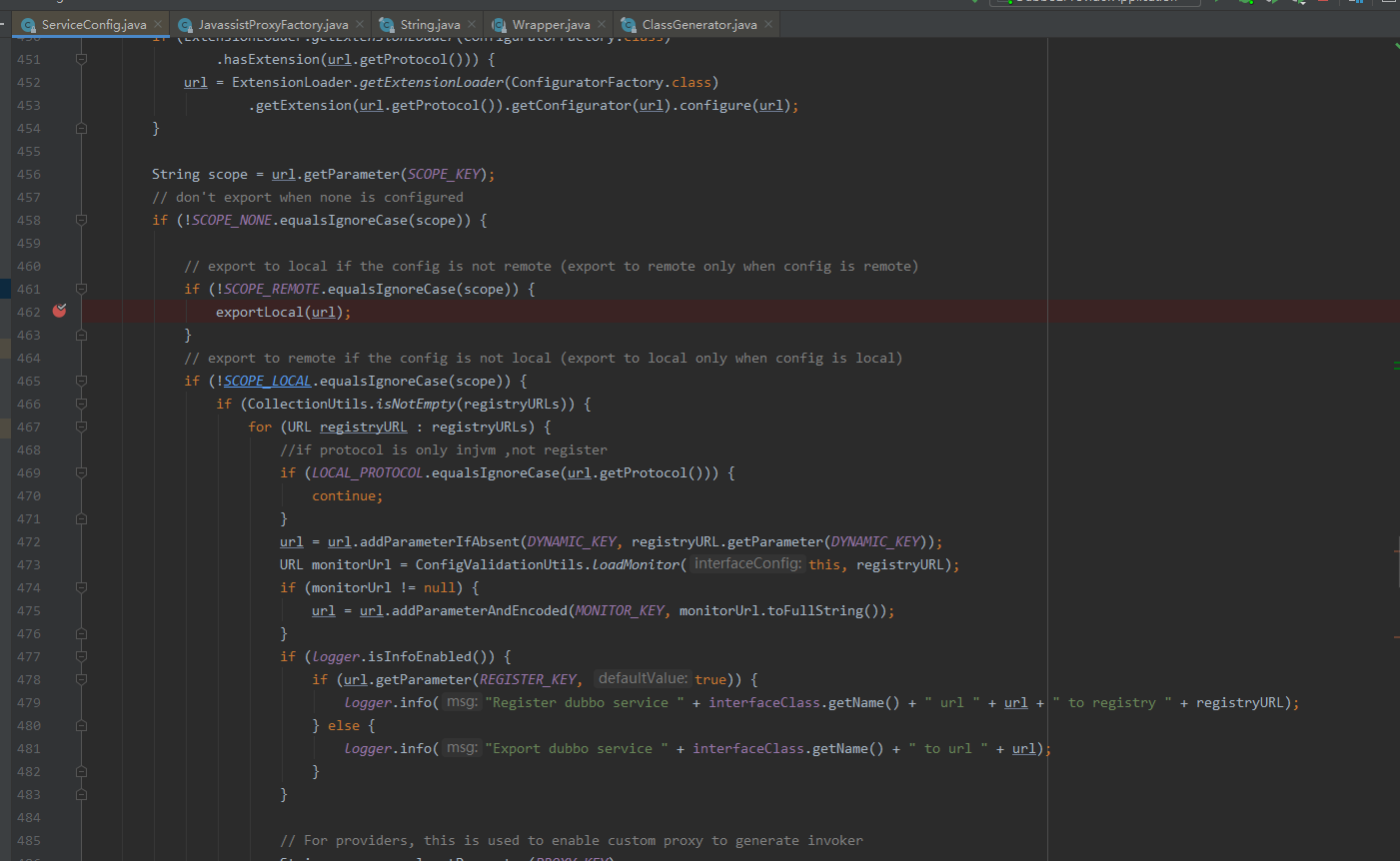The width and height of the screenshot is (1400, 861).
Task: Click the interfaceConfig: parameter hint
Action: 747,563
